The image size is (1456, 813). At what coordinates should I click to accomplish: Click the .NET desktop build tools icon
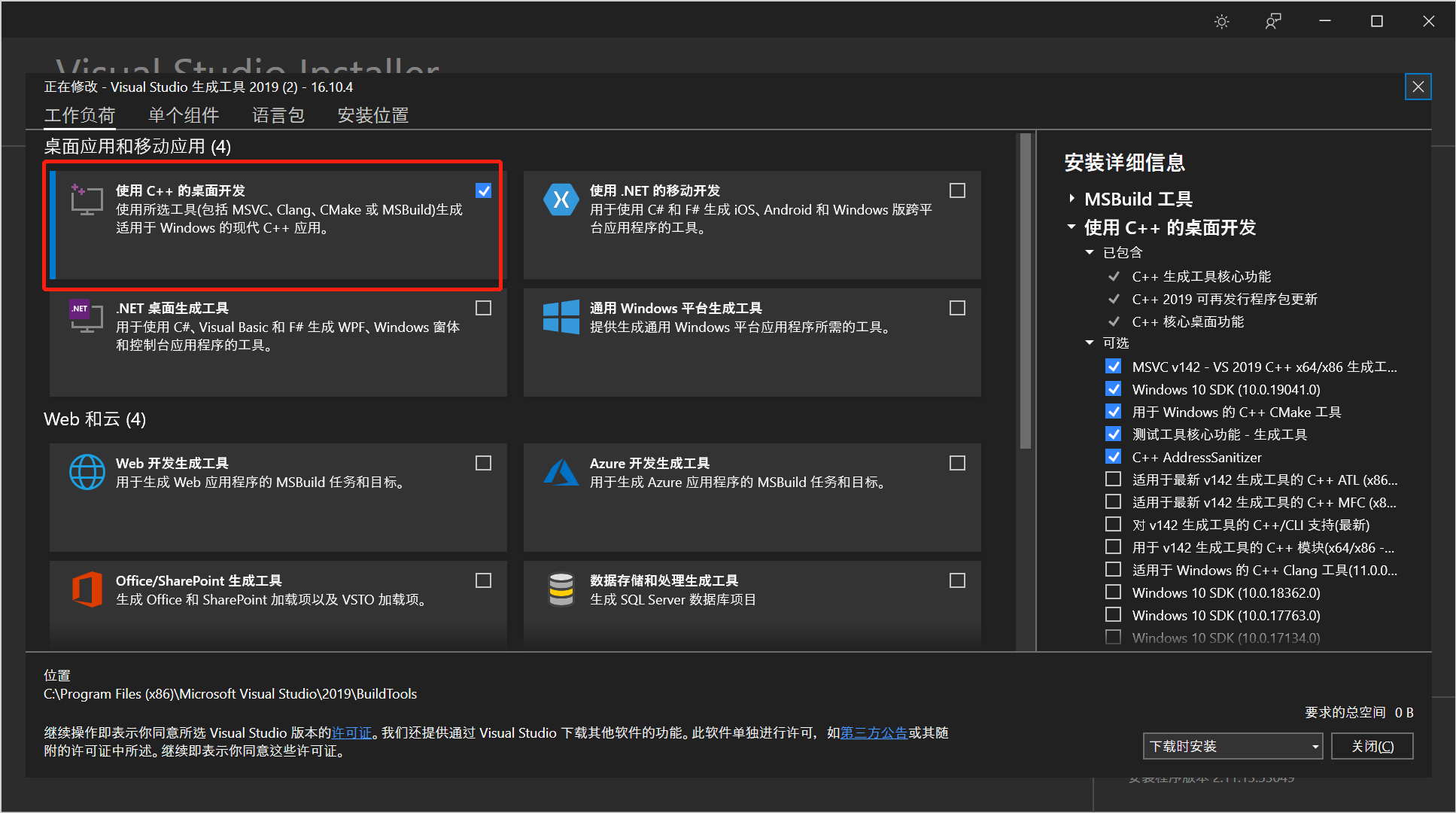click(x=87, y=317)
